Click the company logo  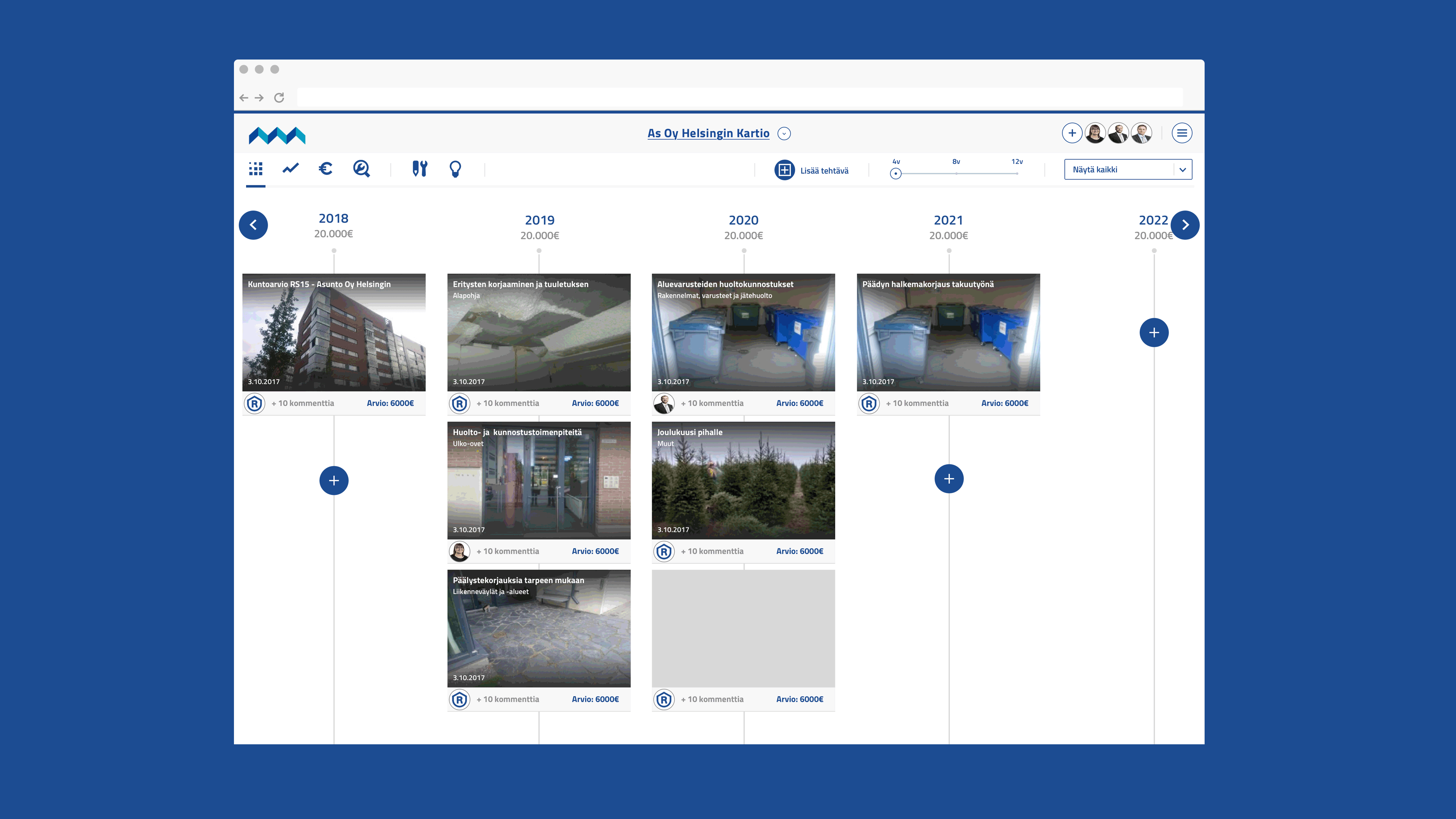click(277, 136)
